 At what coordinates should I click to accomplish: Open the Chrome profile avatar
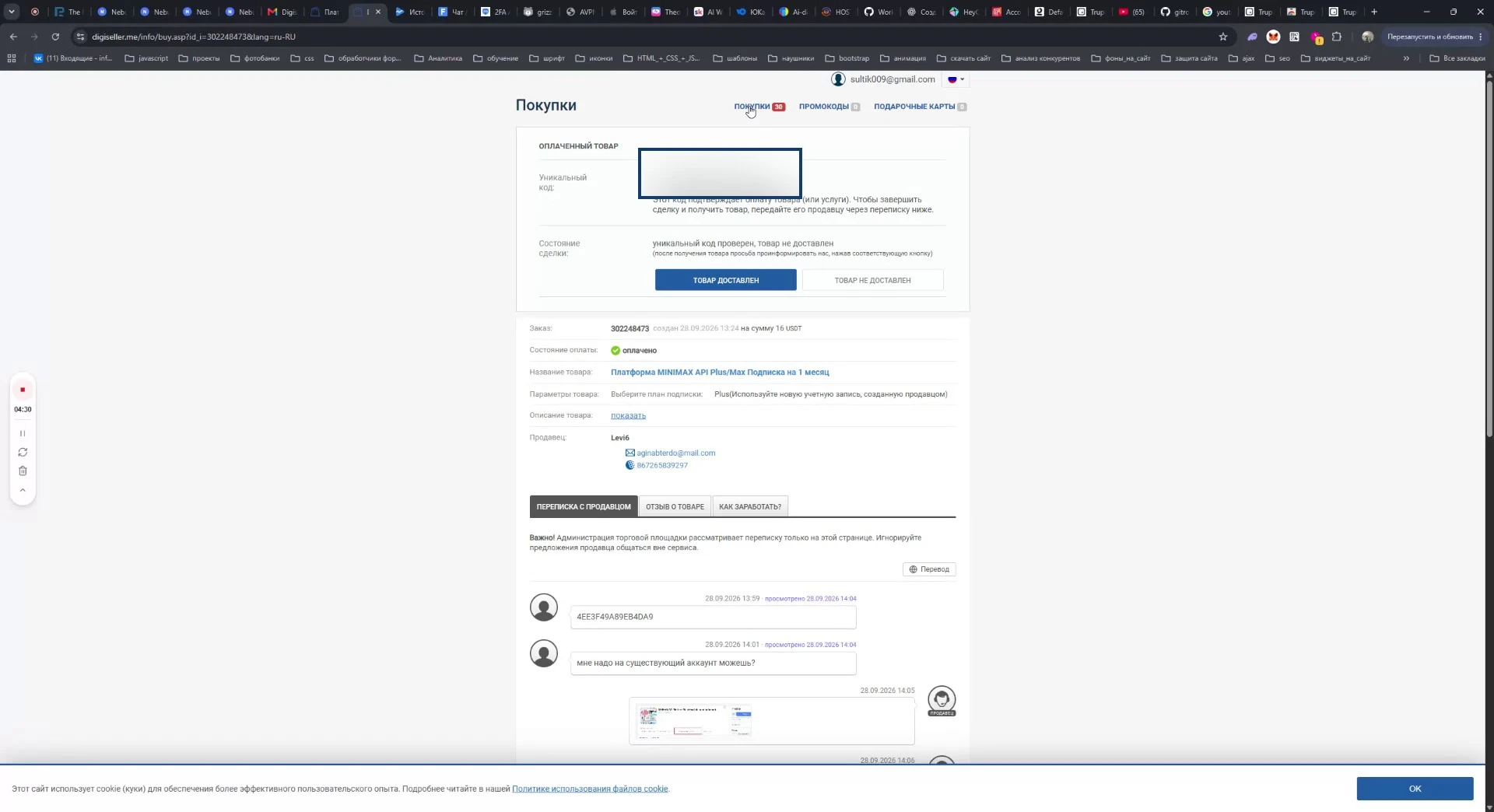[1367, 37]
